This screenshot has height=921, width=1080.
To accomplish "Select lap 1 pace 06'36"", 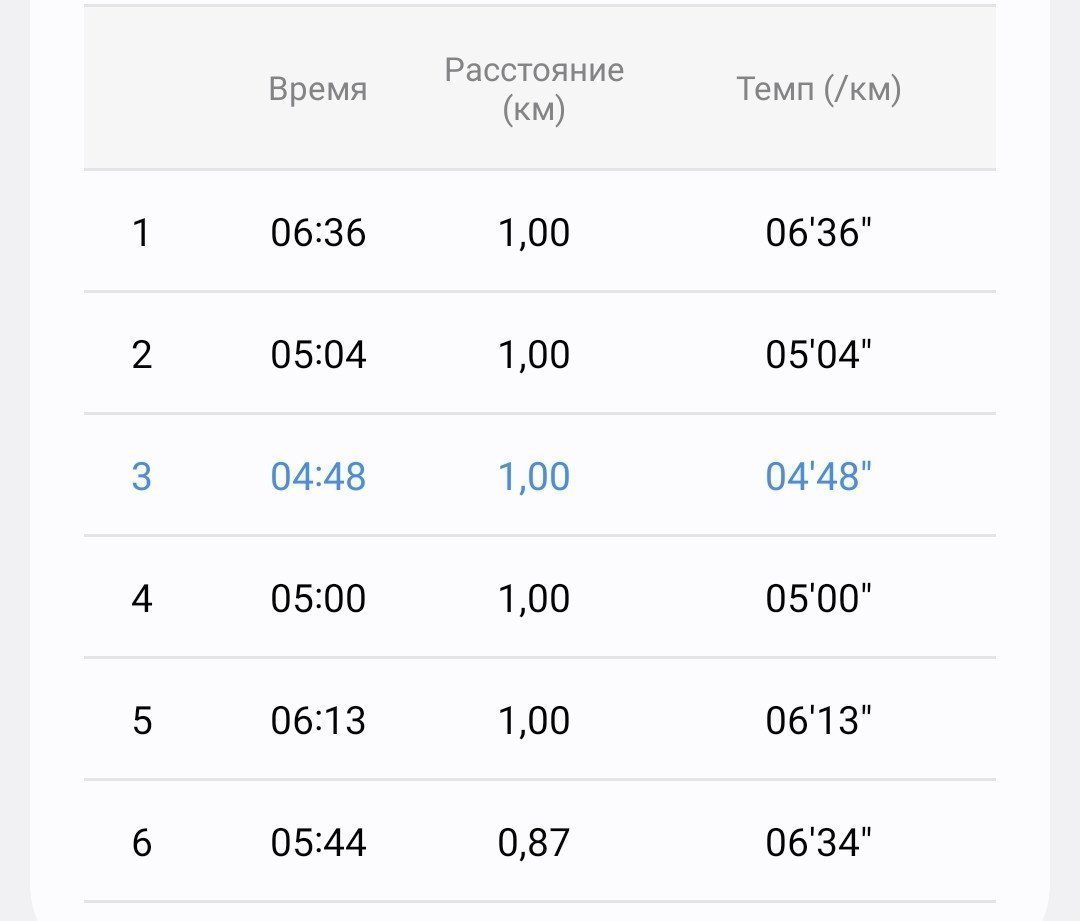I will [818, 232].
